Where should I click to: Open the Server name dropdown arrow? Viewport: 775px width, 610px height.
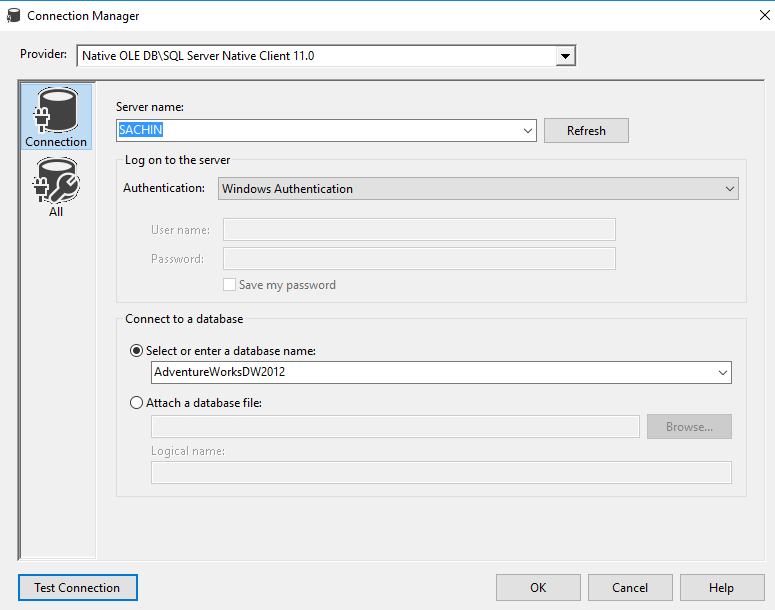click(527, 131)
